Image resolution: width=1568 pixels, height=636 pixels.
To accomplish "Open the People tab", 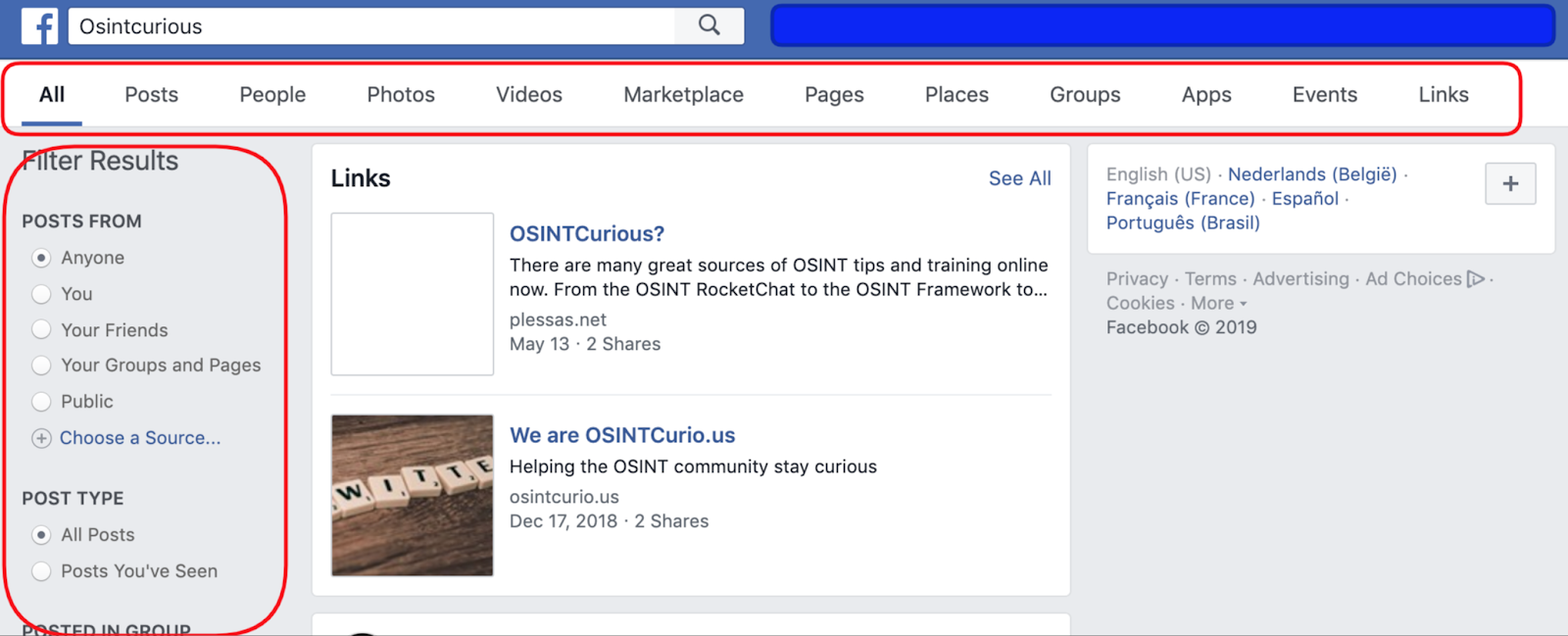I will [x=272, y=95].
